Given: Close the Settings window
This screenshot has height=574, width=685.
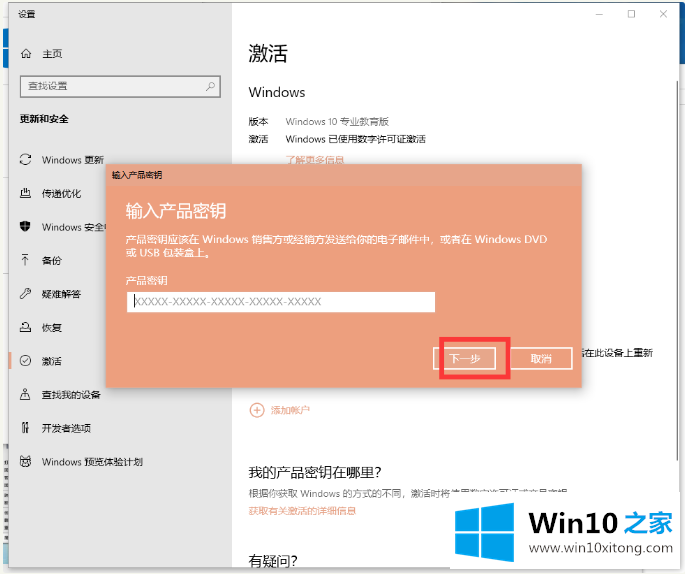Looking at the screenshot, I should (663, 14).
